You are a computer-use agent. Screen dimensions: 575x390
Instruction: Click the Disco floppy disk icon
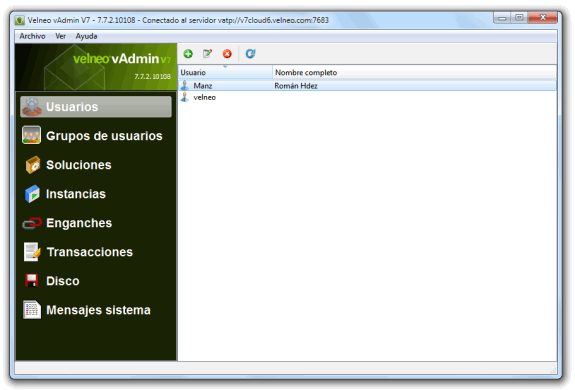[32, 281]
